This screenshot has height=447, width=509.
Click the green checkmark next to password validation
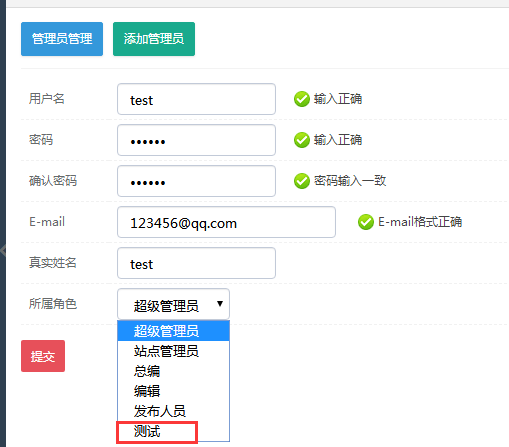click(302, 140)
